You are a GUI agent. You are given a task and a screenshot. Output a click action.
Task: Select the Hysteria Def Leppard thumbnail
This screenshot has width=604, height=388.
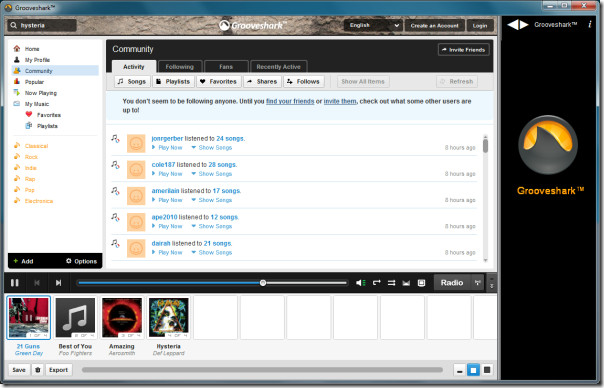(x=168, y=318)
